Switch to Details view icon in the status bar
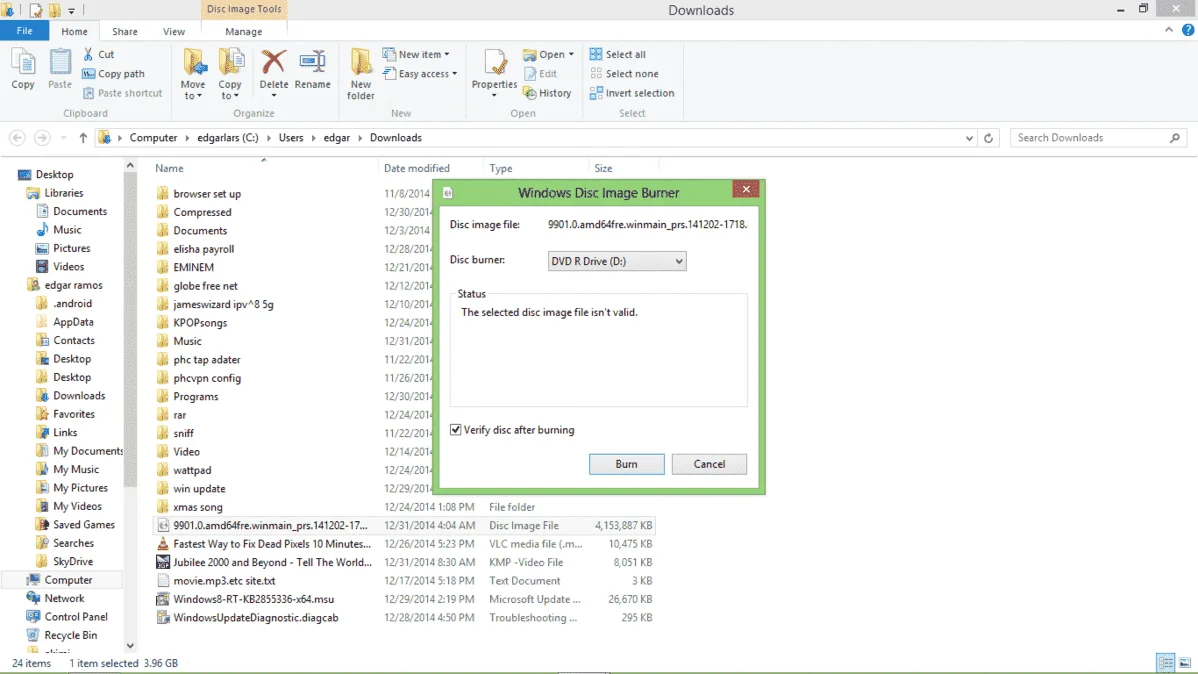This screenshot has height=674, width=1198. pos(1165,663)
